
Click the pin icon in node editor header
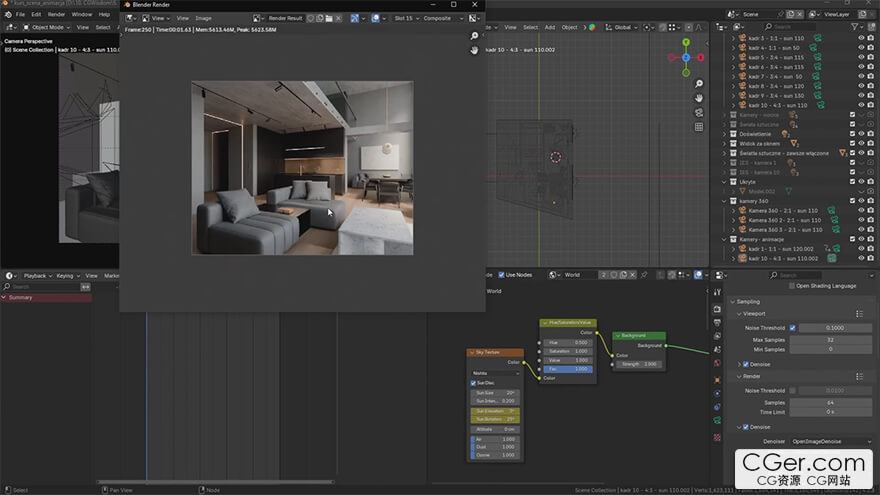coord(644,275)
